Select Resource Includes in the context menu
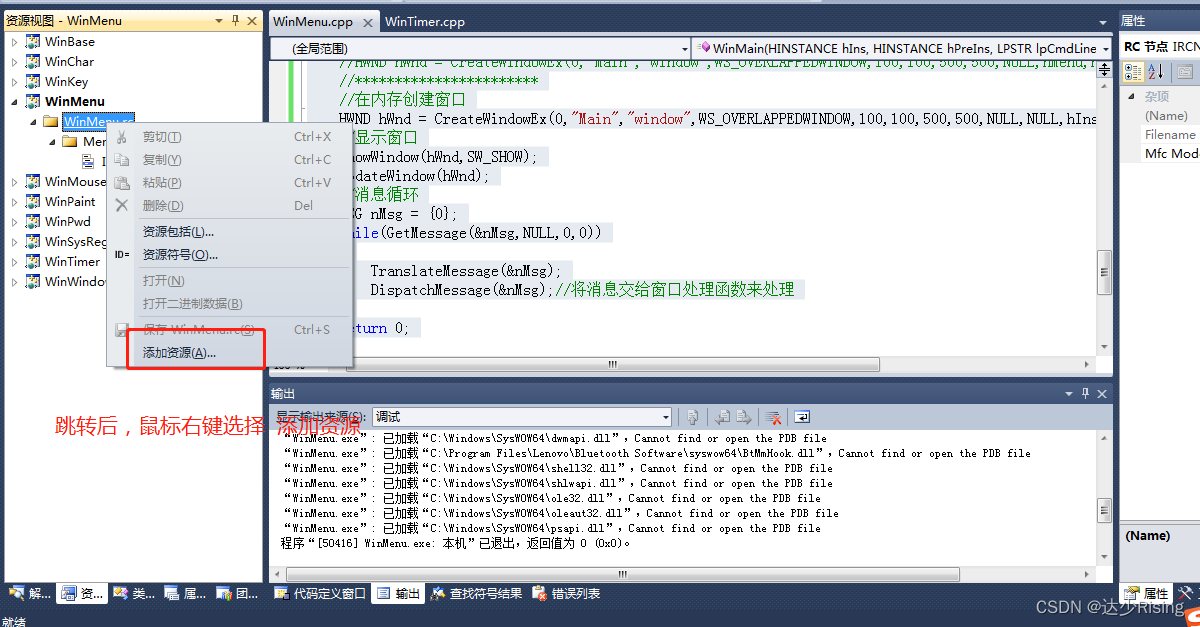1200x627 pixels. tap(178, 232)
